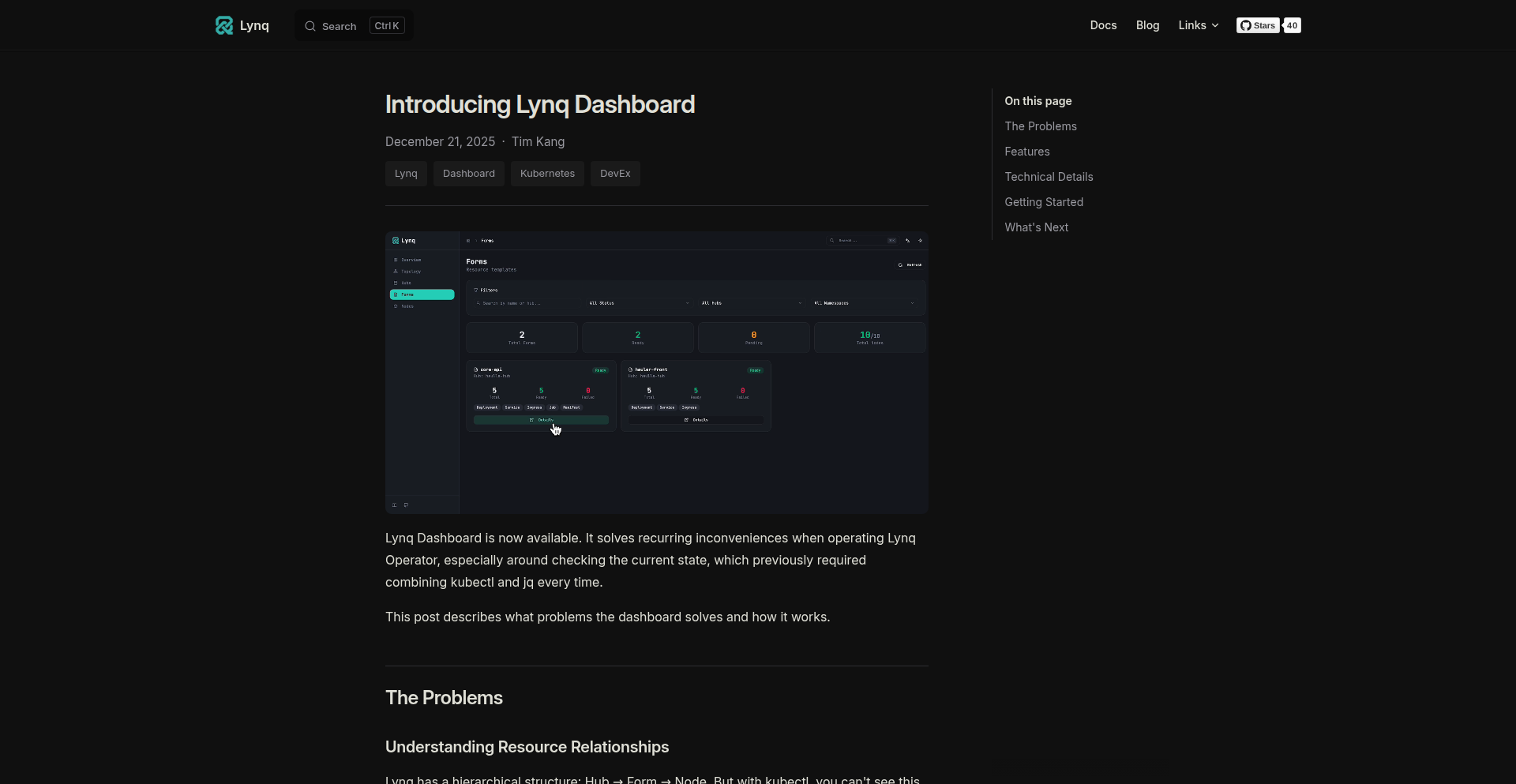Image resolution: width=1516 pixels, height=784 pixels.
Task: Click the GitHub icon on the Stars badge
Action: coord(1246,24)
